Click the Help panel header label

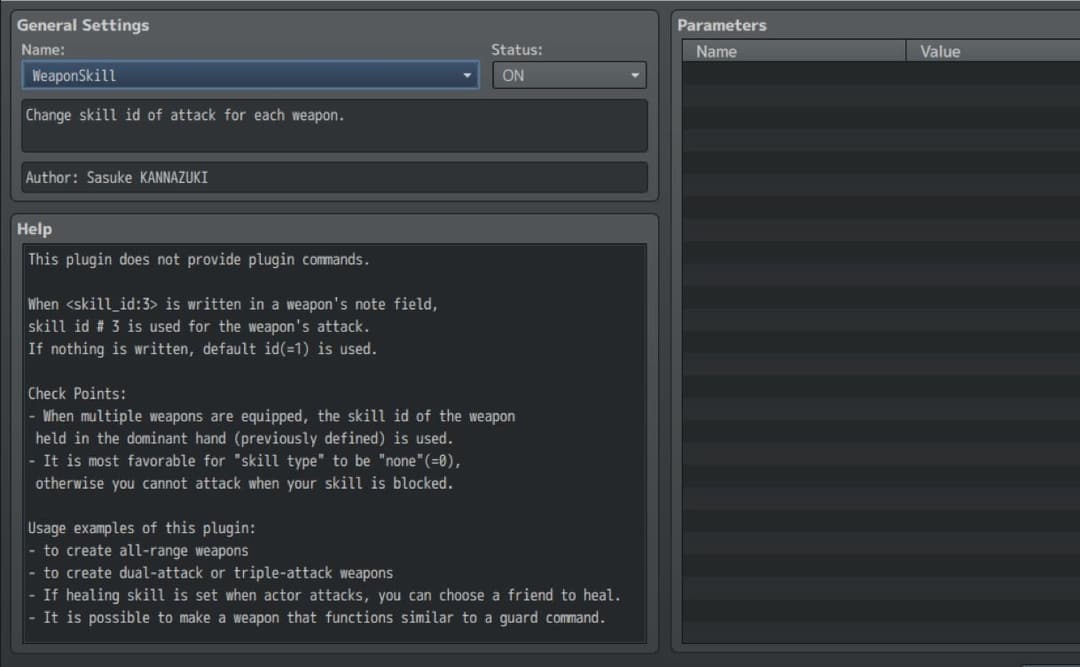pos(34,228)
